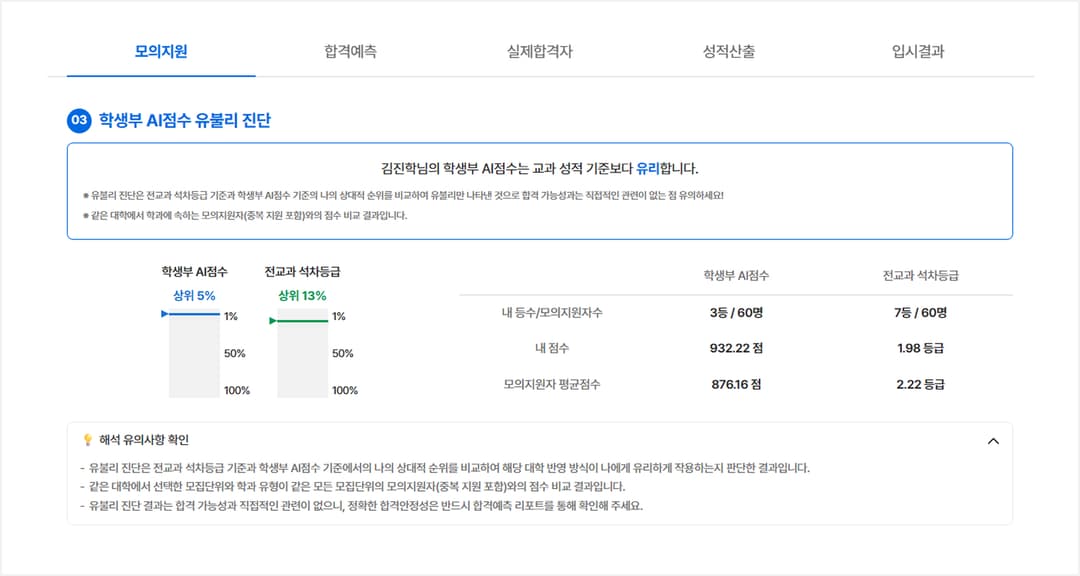1080x576 pixels.
Task: Click the 상위 5% label
Action: (x=194, y=296)
